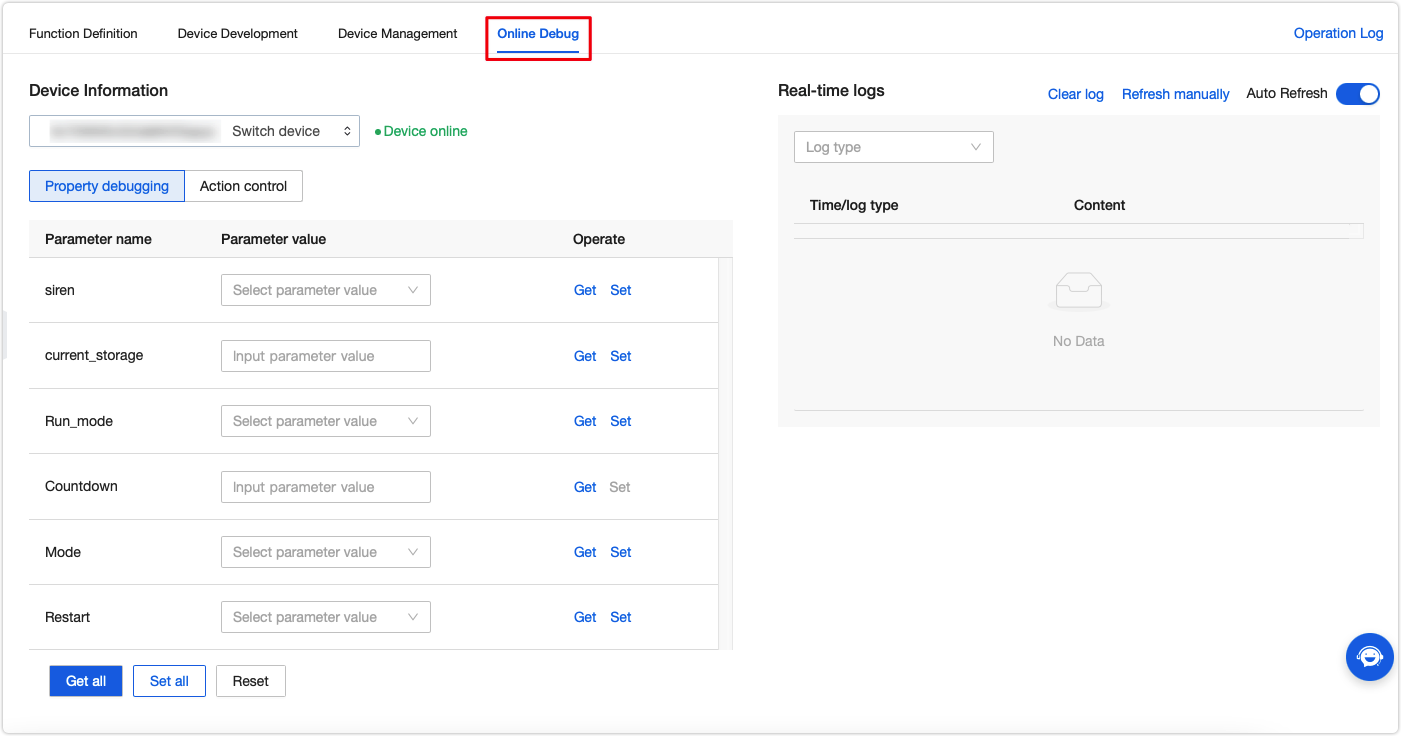Expand the Run_mode parameter value dropdown

tap(325, 421)
